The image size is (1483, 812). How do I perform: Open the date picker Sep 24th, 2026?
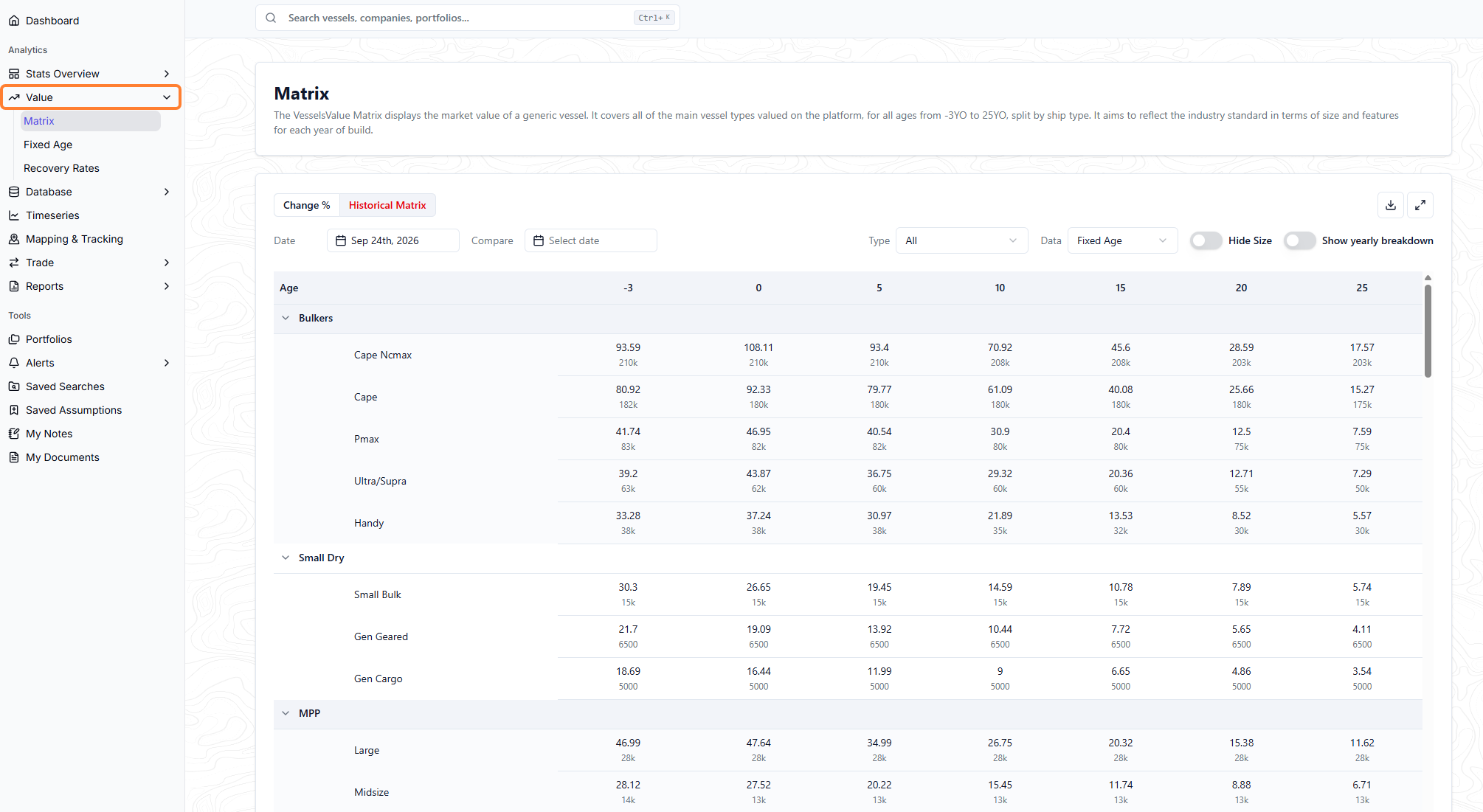click(x=393, y=240)
